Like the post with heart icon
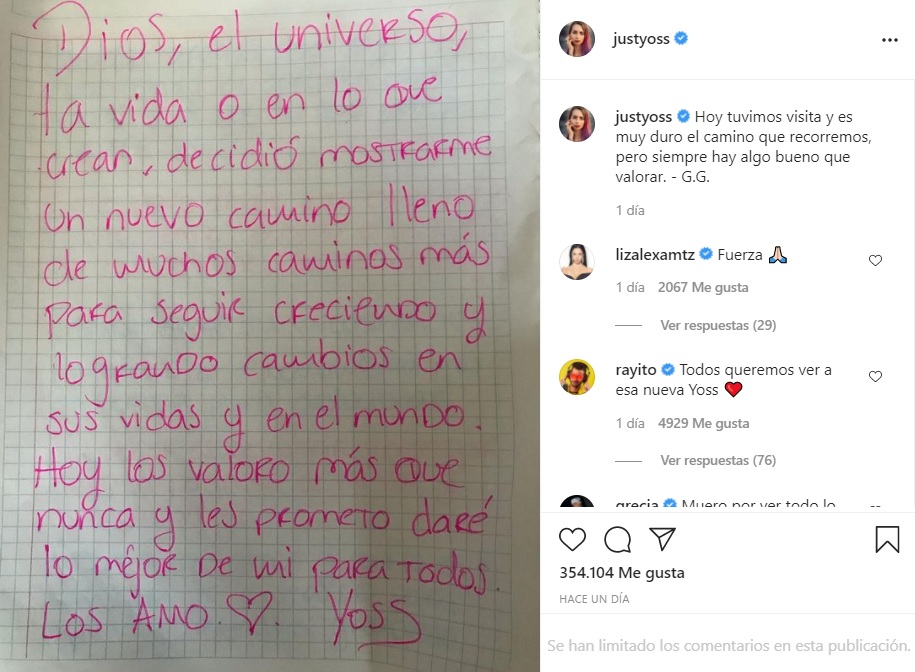Image resolution: width=915 pixels, height=672 pixels. [x=572, y=539]
